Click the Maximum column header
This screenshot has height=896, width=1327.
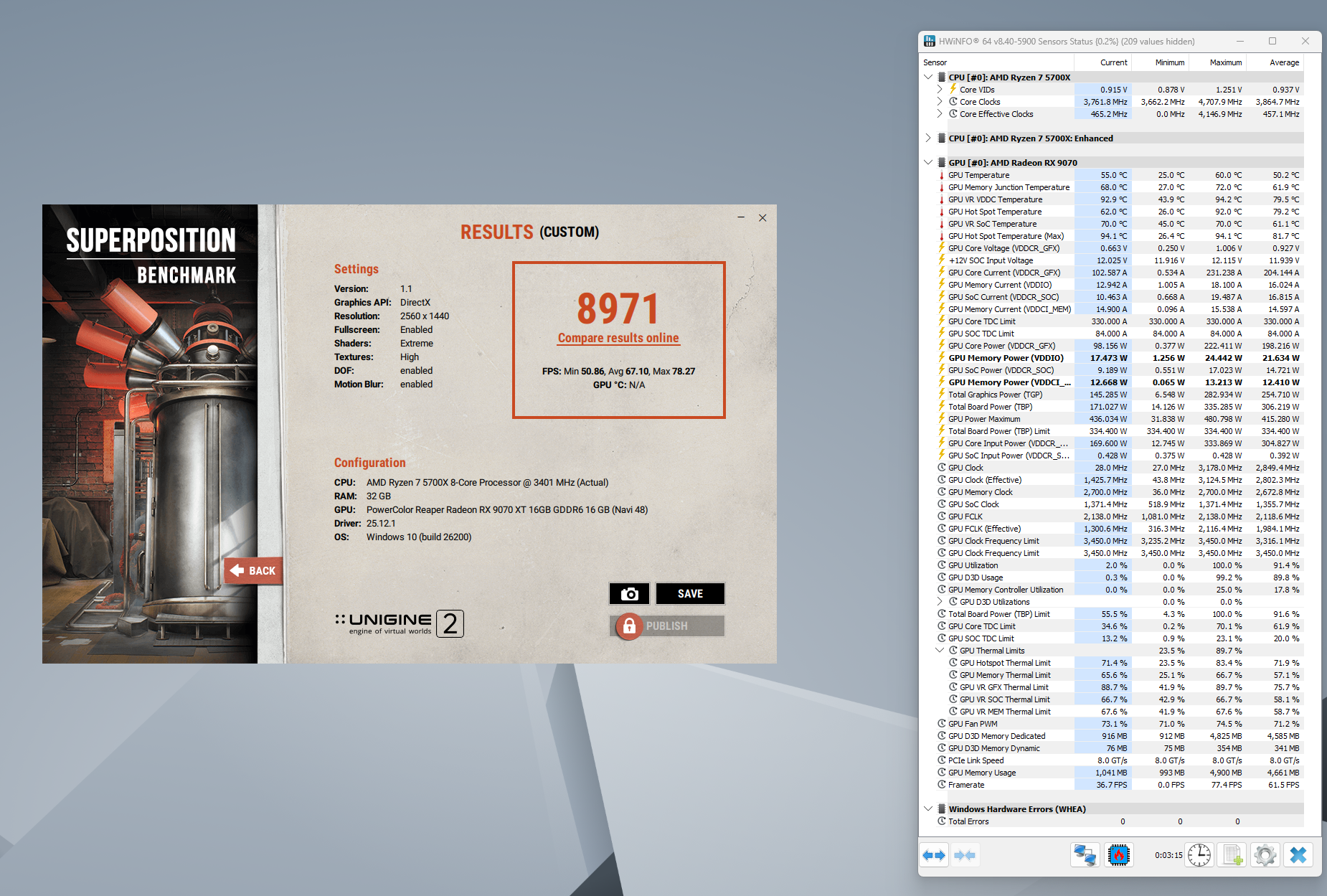click(1218, 62)
